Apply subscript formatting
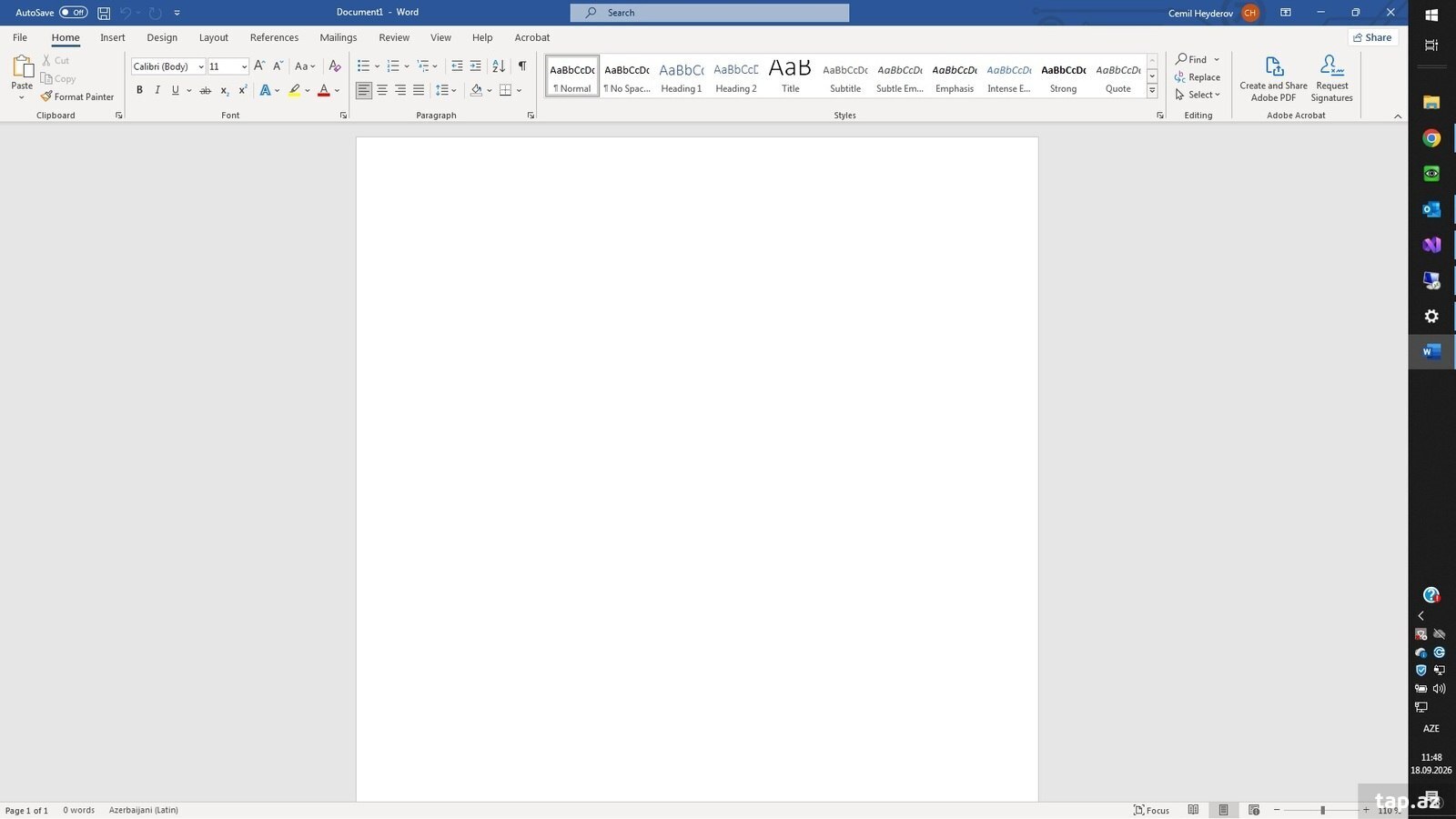 point(225,90)
